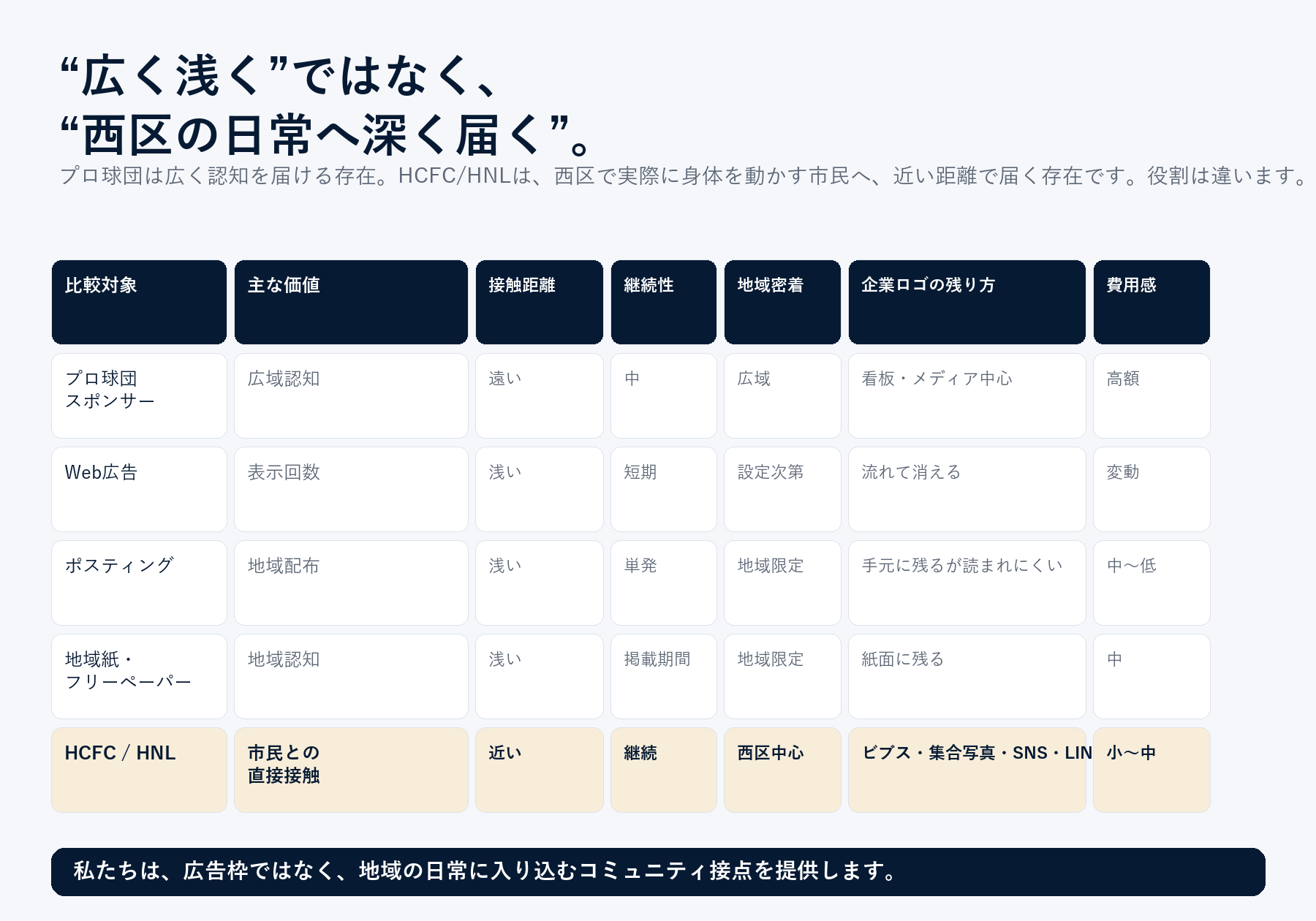Click the 表示回数 cell
Image resolution: width=1316 pixels, height=921 pixels.
351,489
